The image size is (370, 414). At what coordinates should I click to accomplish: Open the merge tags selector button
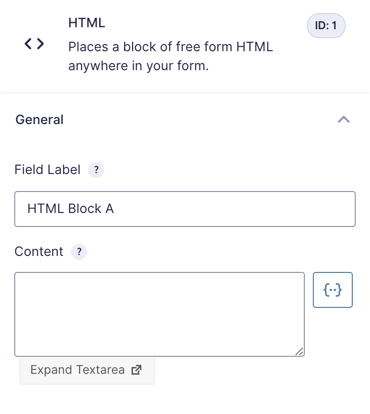332,290
